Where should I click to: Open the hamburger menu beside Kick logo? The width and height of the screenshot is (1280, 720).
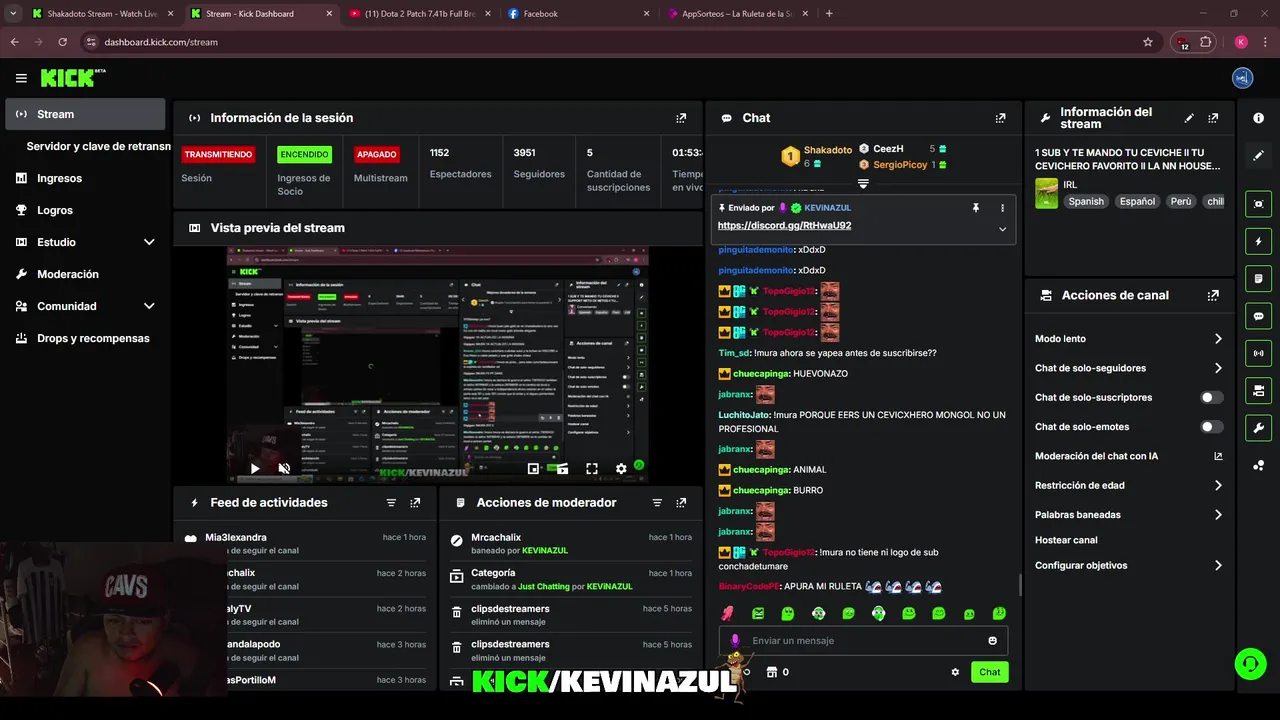[21, 78]
